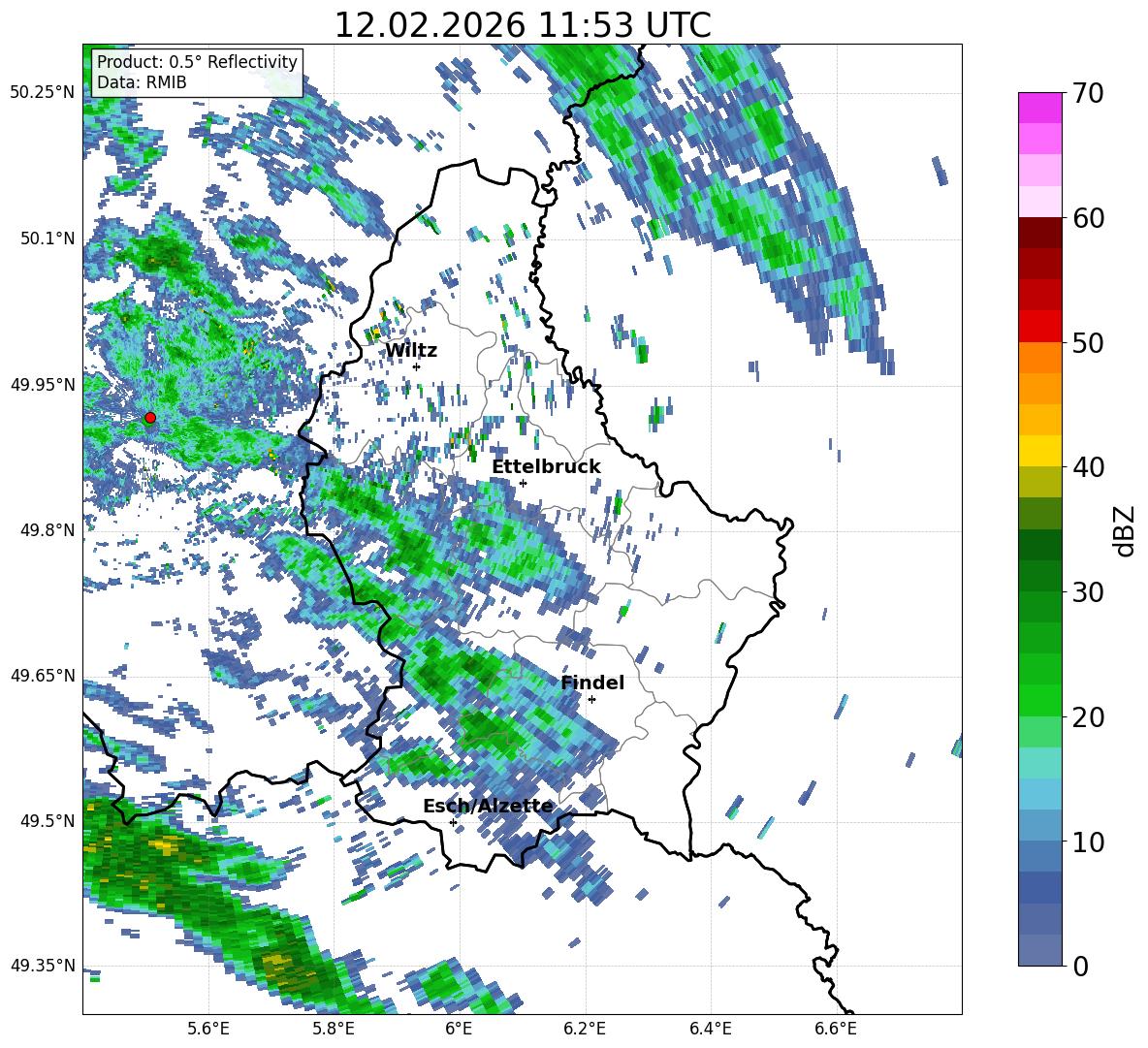Viewport: 1148px width, 1048px height.
Task: Click the cross marker below Findel
Action: click(x=591, y=700)
